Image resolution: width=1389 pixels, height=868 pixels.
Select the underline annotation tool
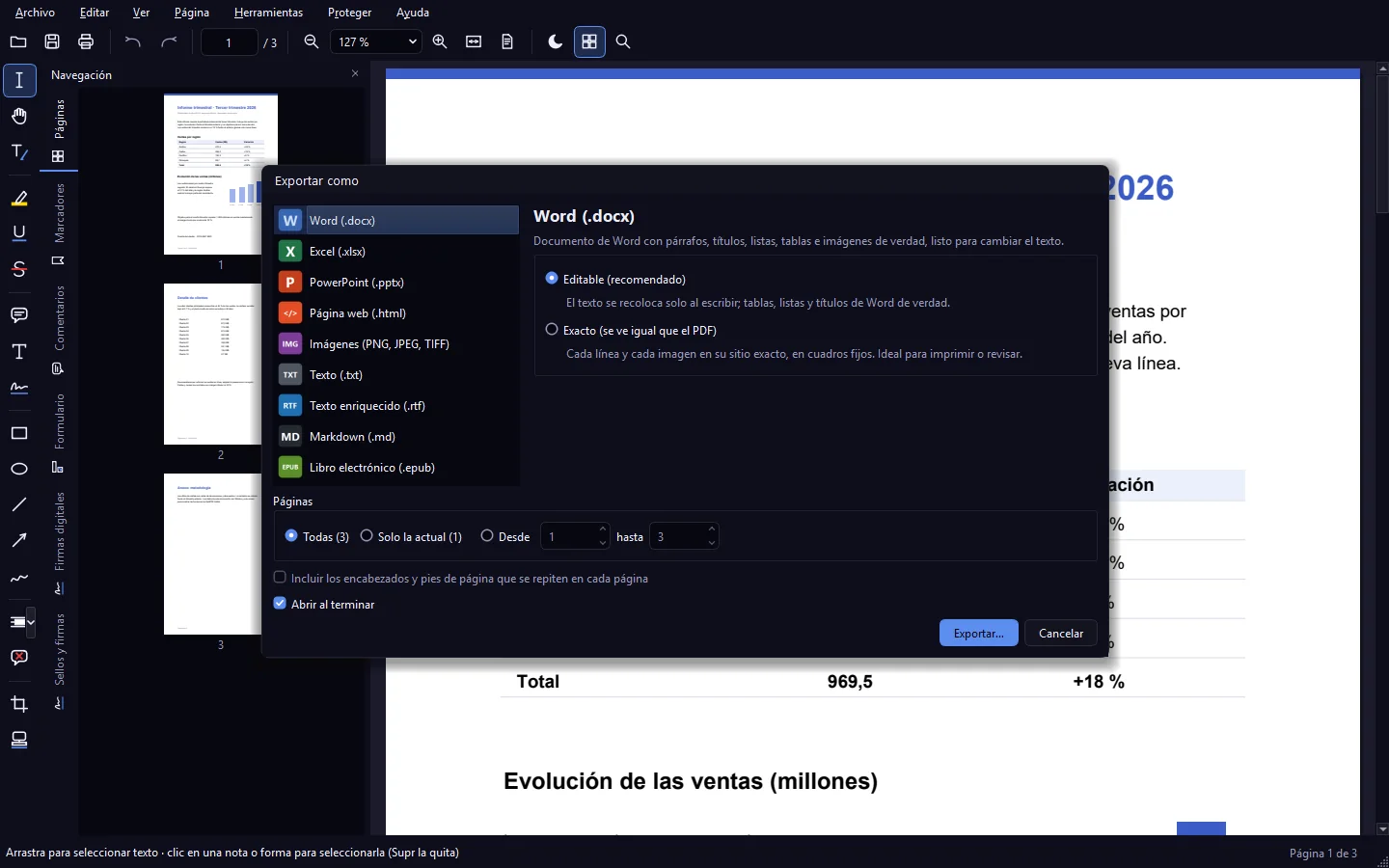pyautogui.click(x=19, y=234)
